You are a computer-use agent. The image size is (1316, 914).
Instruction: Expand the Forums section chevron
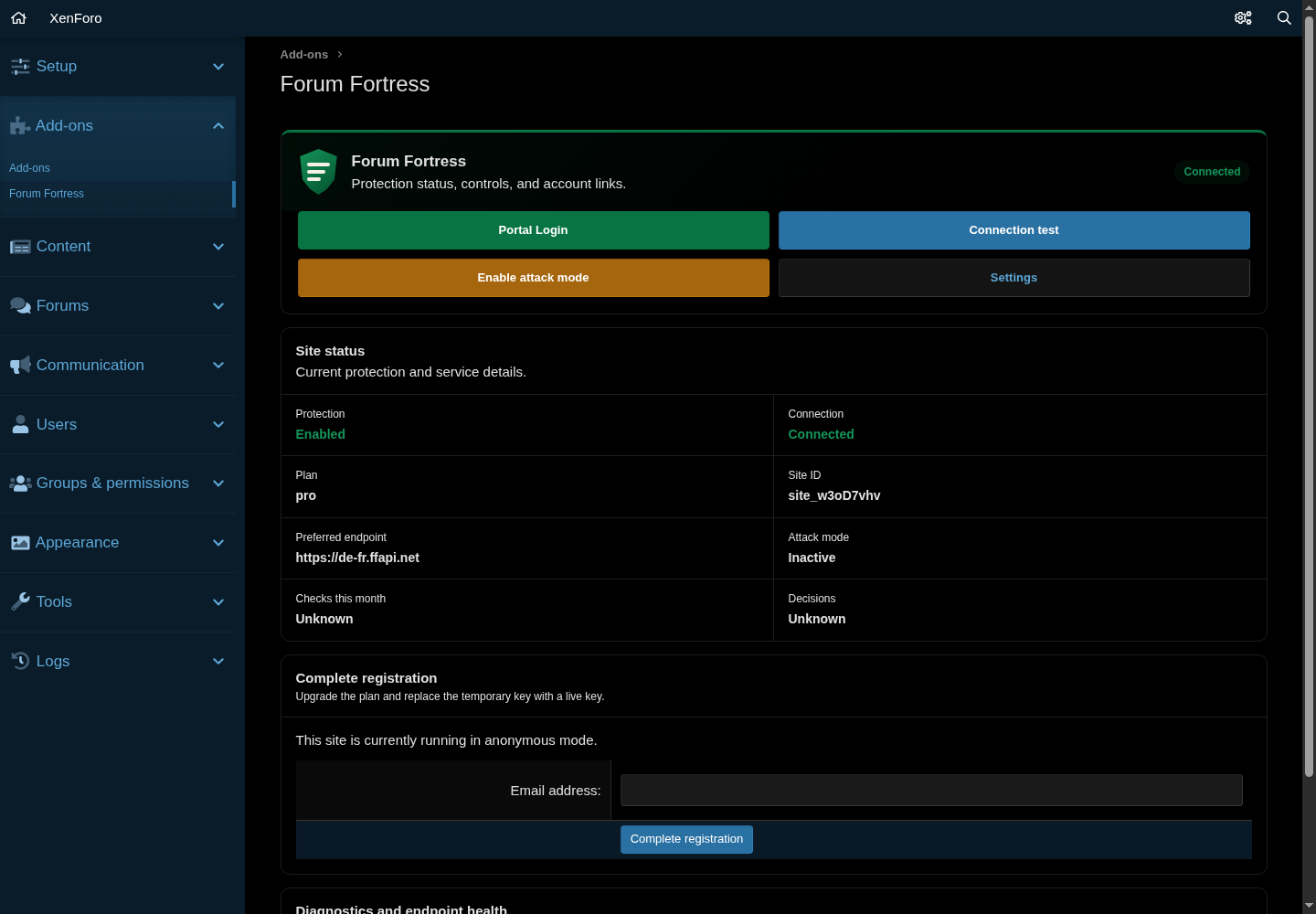(x=218, y=306)
